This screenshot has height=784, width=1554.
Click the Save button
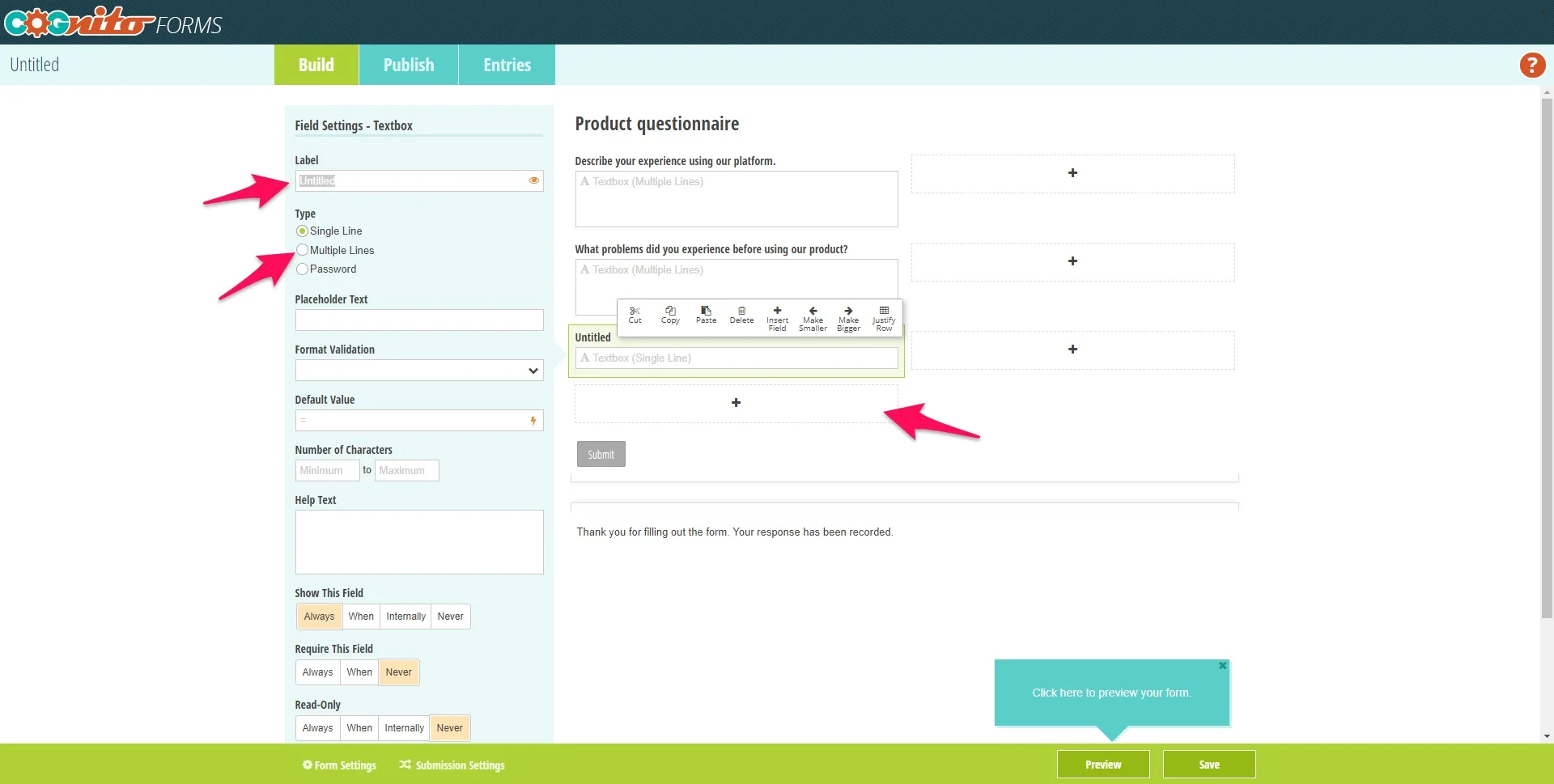point(1209,765)
